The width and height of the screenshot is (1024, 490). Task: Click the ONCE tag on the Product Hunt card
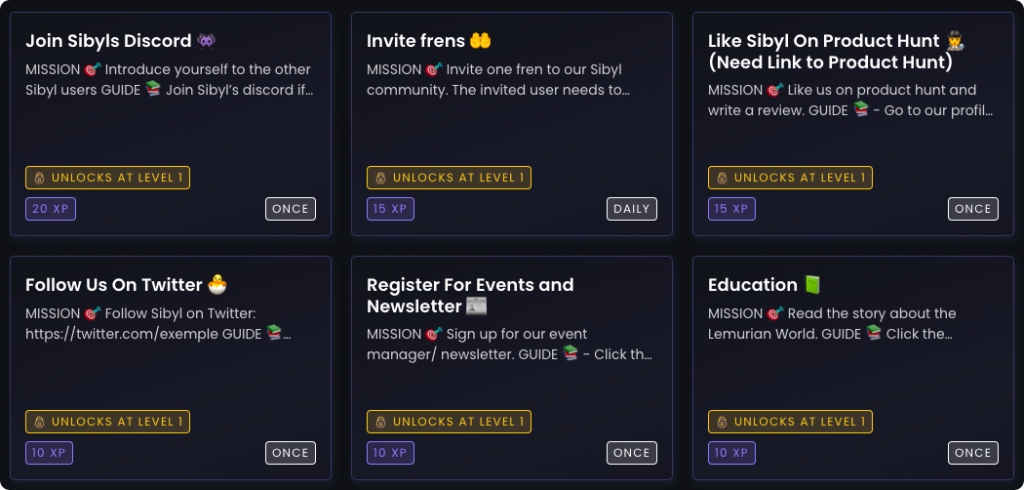click(973, 209)
